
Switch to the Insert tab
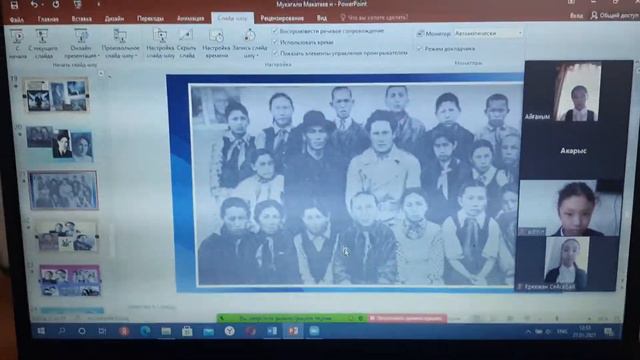coord(82,19)
